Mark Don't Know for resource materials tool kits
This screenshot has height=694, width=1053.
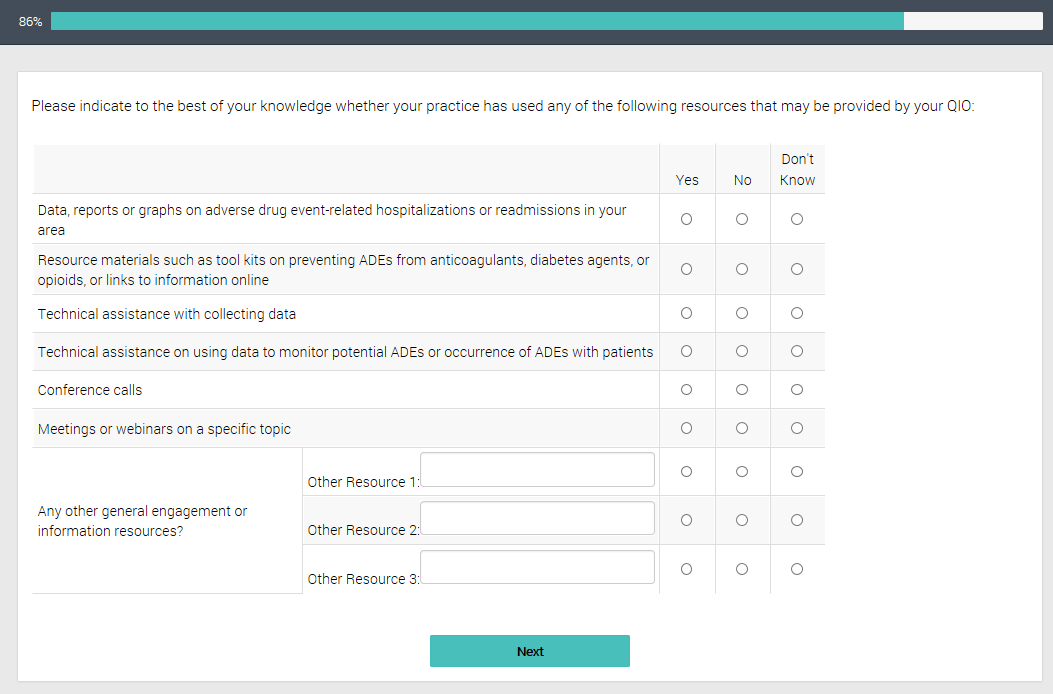click(x=797, y=269)
